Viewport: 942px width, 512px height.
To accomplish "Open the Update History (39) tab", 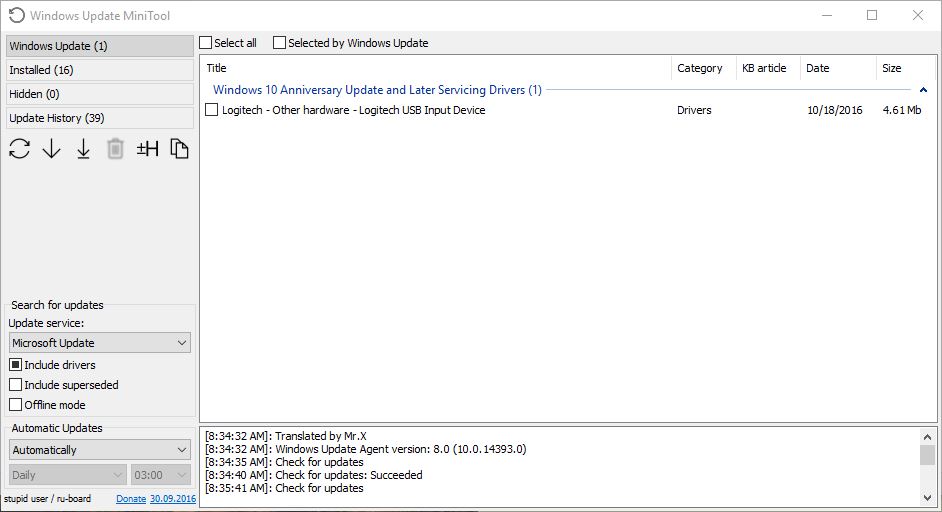I will (x=100, y=118).
